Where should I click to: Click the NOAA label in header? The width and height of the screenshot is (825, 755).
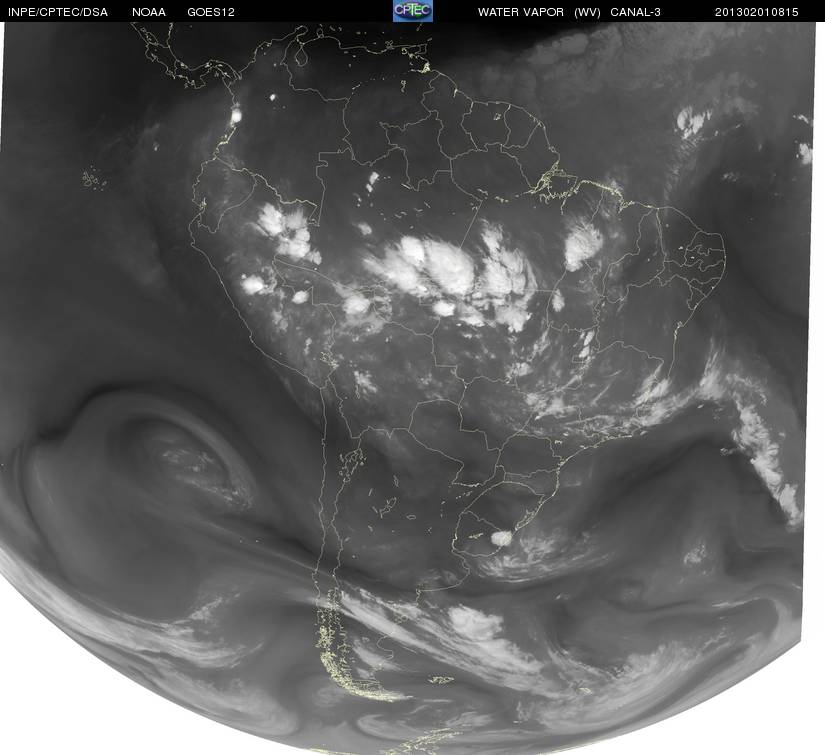pos(149,12)
